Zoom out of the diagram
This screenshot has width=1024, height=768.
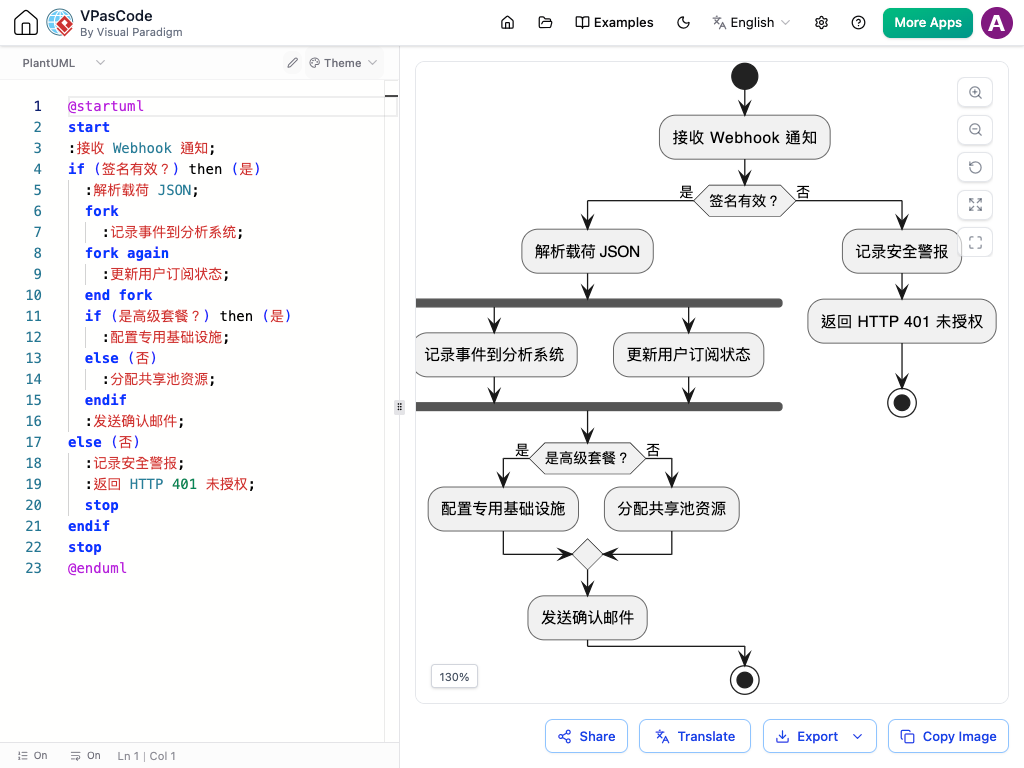[975, 130]
